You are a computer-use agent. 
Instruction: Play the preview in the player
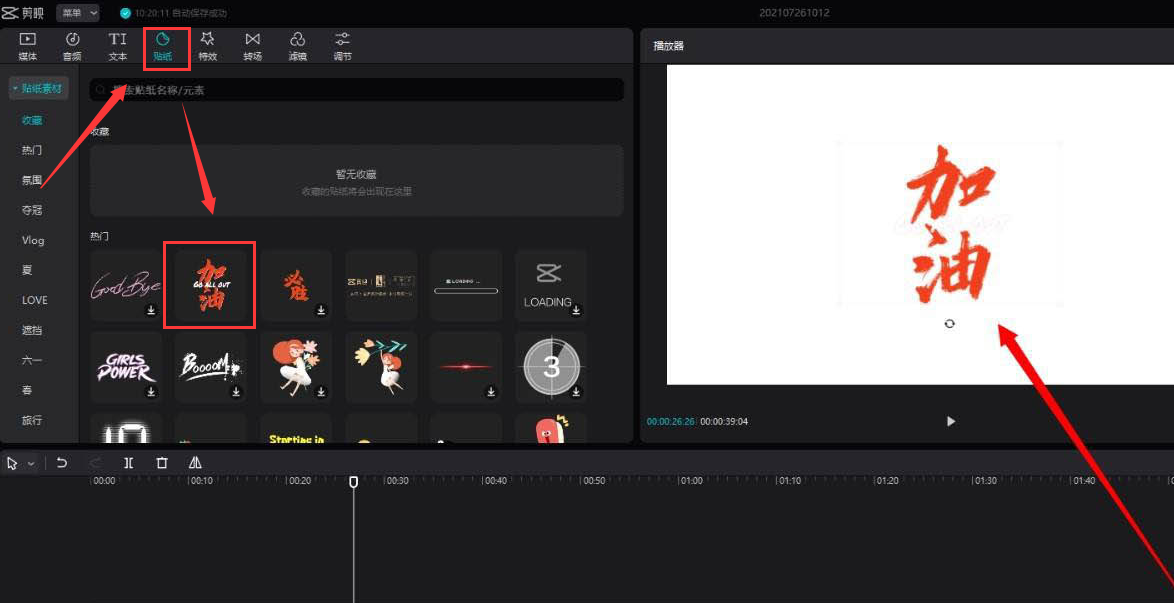tap(951, 422)
